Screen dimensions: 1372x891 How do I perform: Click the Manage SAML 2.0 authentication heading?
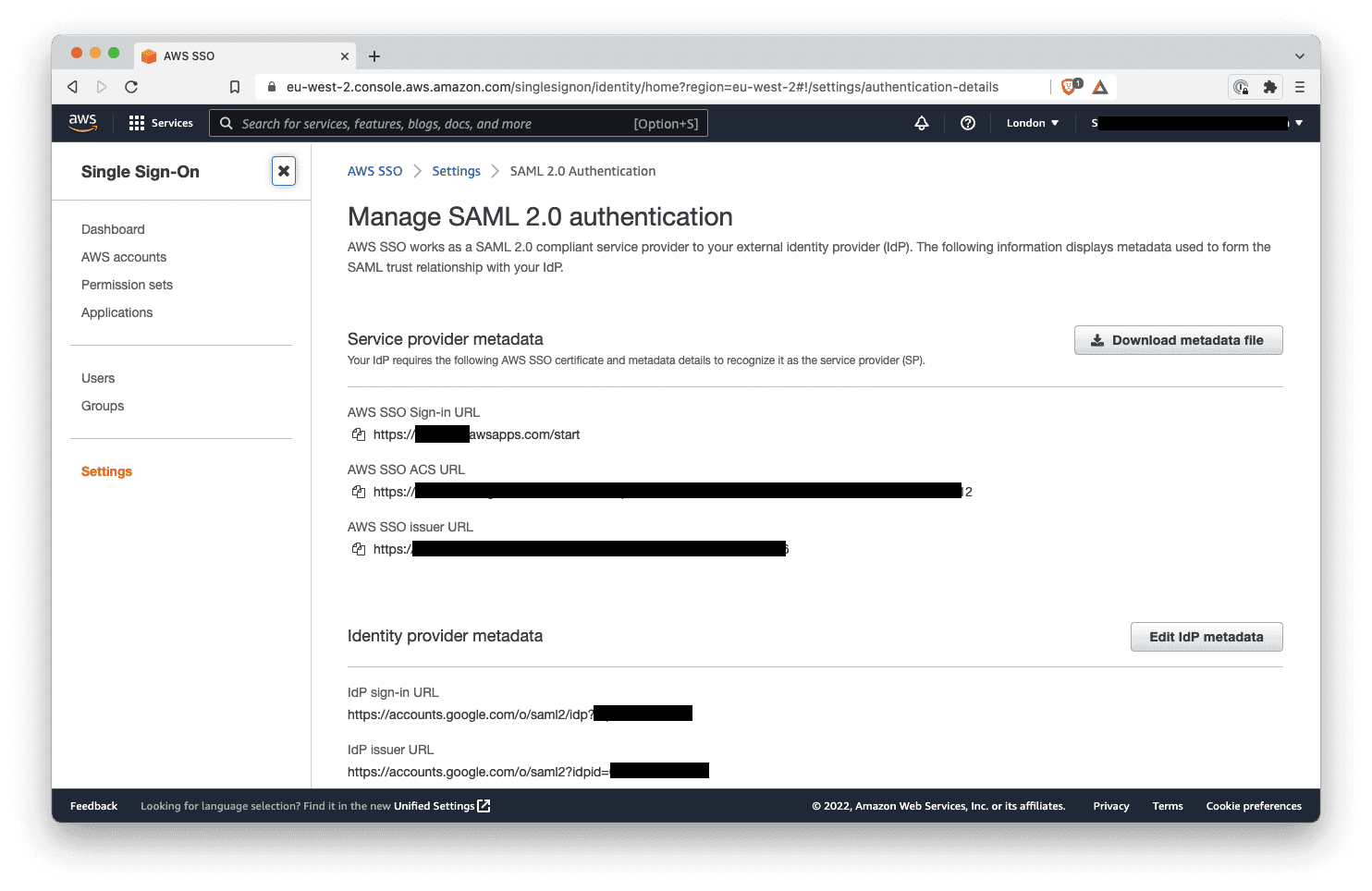coord(540,216)
